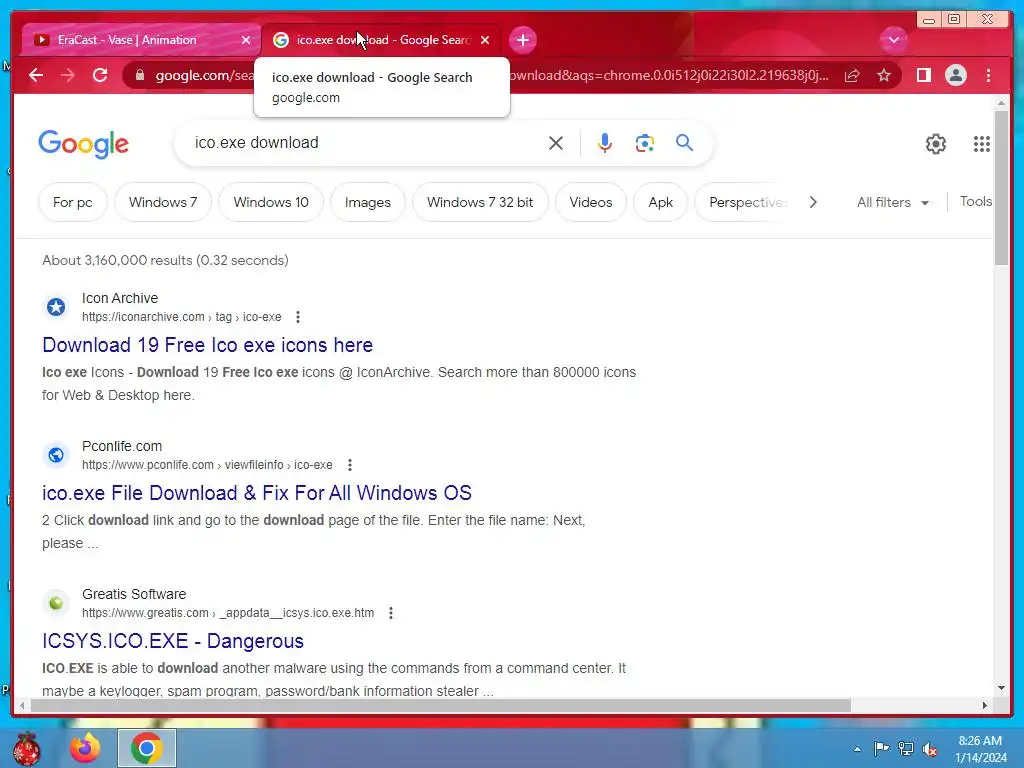
Task: Close the ico.exe download Google Search tab
Action: pos(485,40)
